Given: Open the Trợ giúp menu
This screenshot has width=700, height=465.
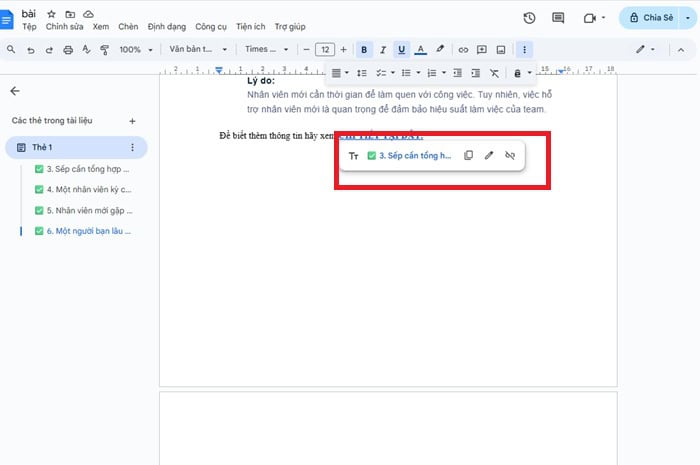Looking at the screenshot, I should [290, 27].
